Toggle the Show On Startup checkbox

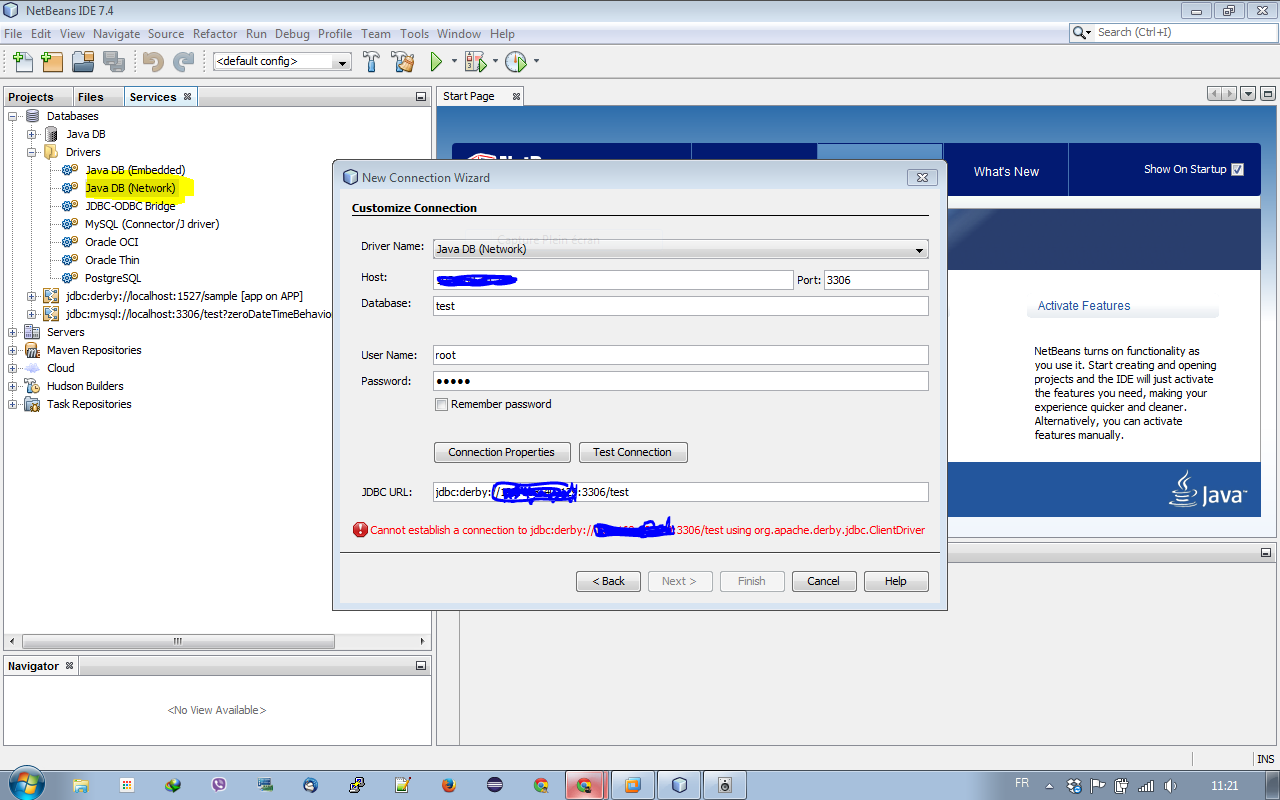(1238, 169)
